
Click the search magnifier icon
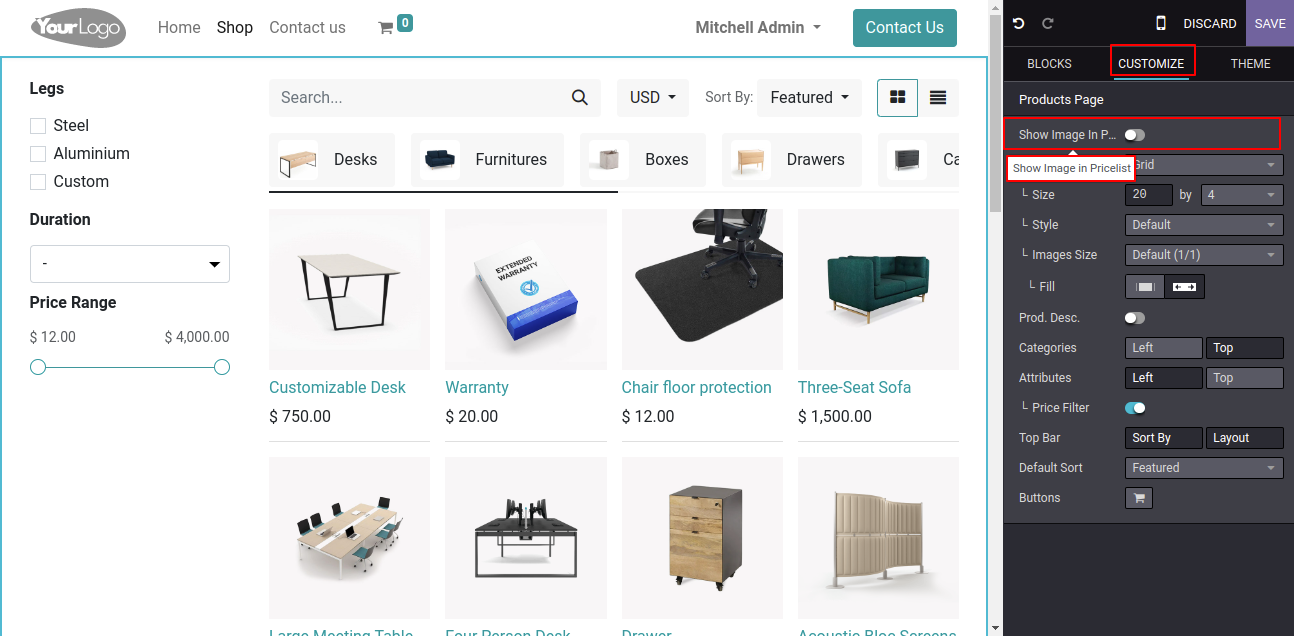coord(580,97)
